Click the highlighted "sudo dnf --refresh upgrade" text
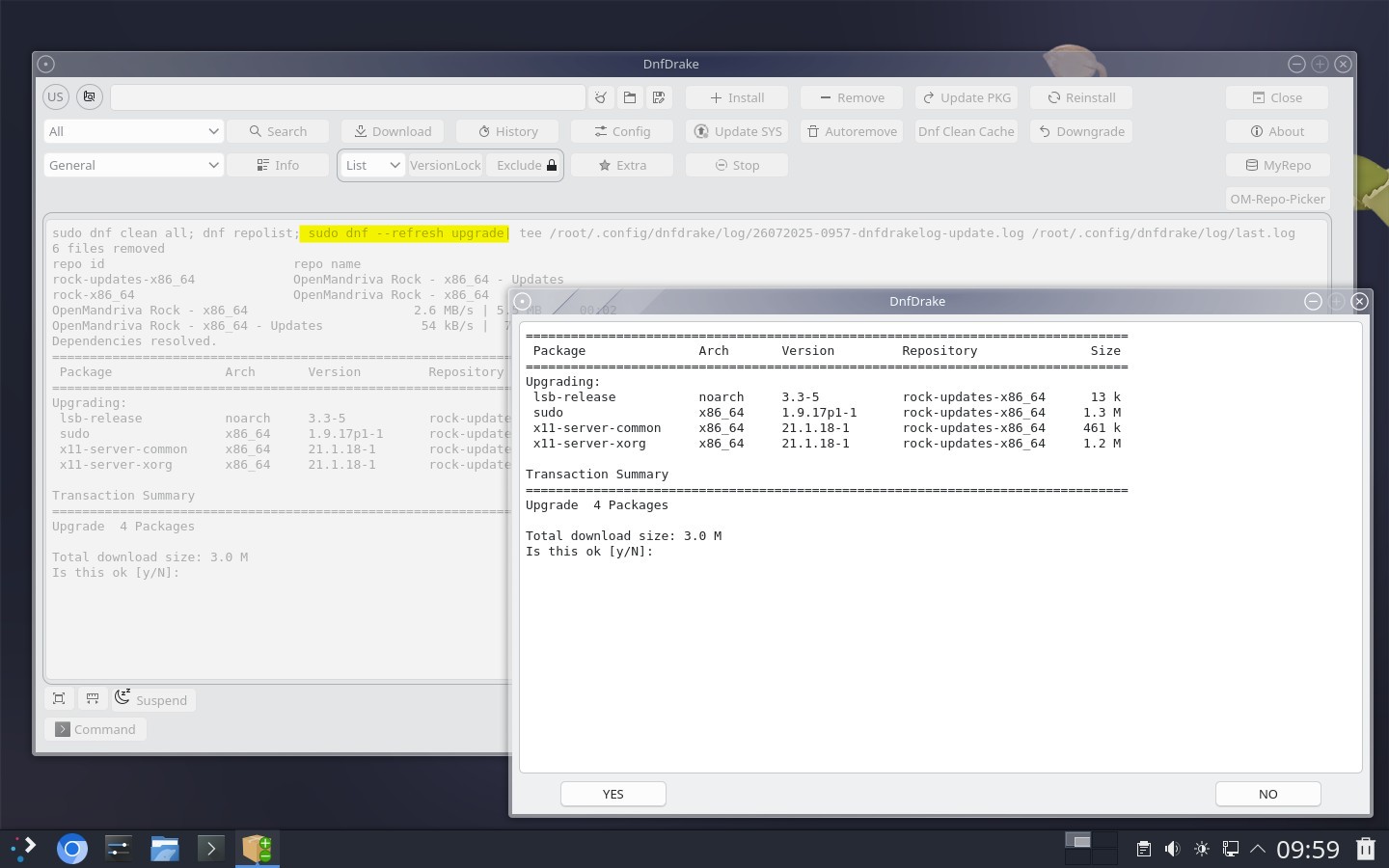 [x=404, y=233]
